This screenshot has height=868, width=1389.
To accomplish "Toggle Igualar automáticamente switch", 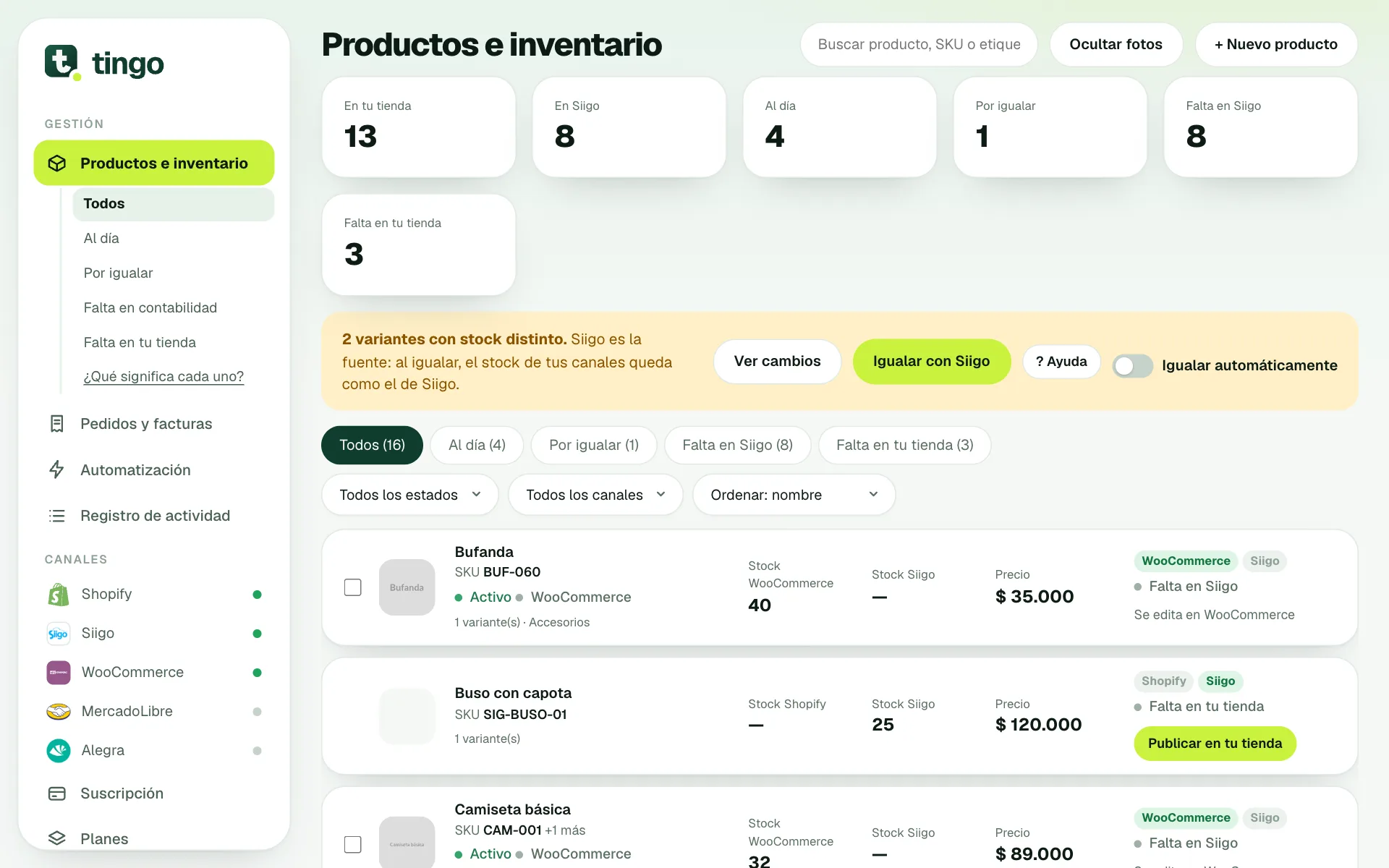I will click(x=1132, y=366).
